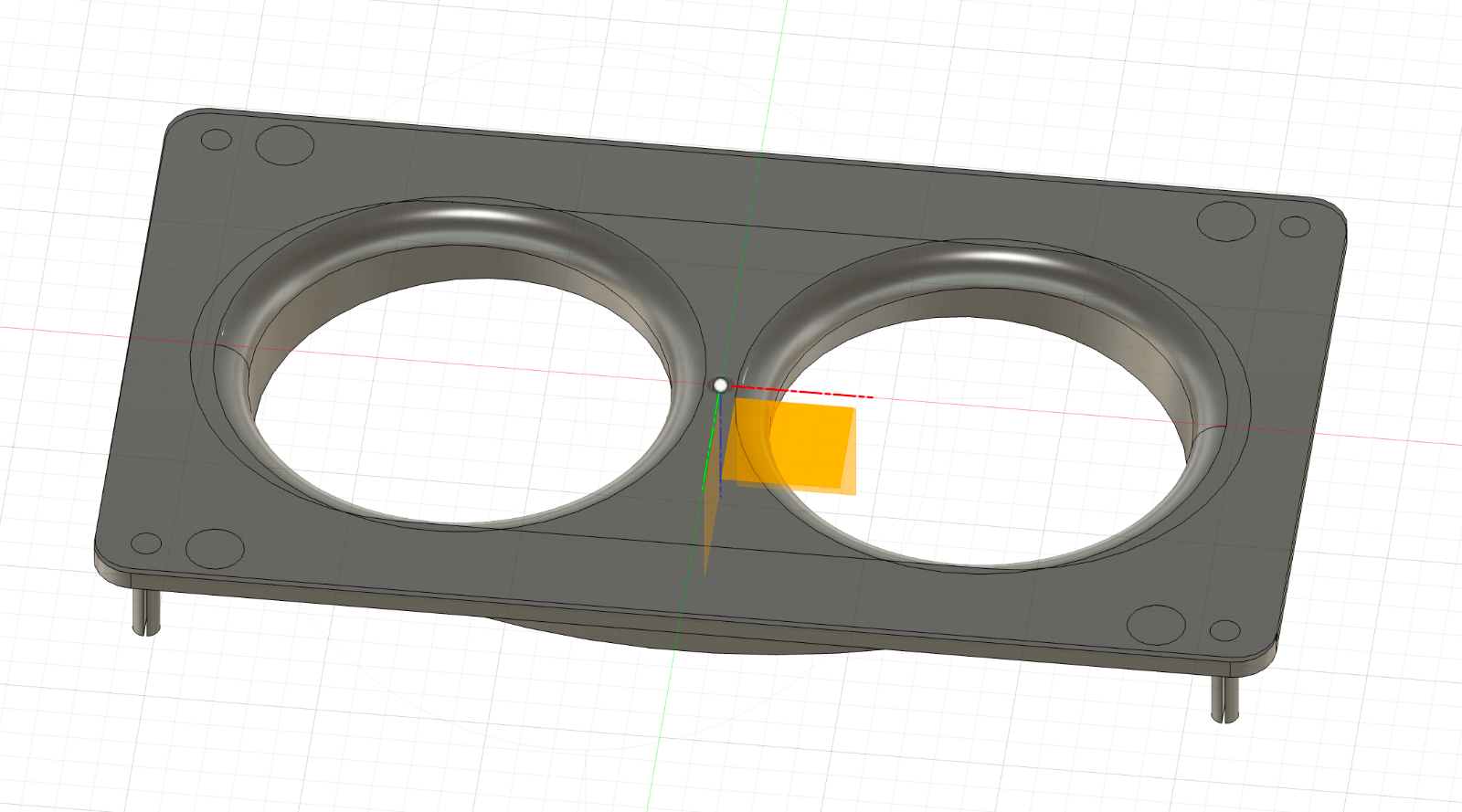1462x812 pixels.
Task: Click the larger circle in bottom-left corner
Action: pos(215,548)
